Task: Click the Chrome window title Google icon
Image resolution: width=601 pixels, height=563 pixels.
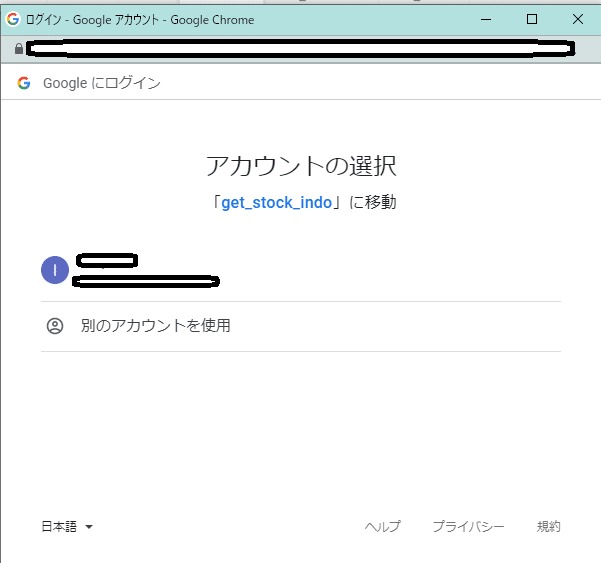Action: coord(13,19)
